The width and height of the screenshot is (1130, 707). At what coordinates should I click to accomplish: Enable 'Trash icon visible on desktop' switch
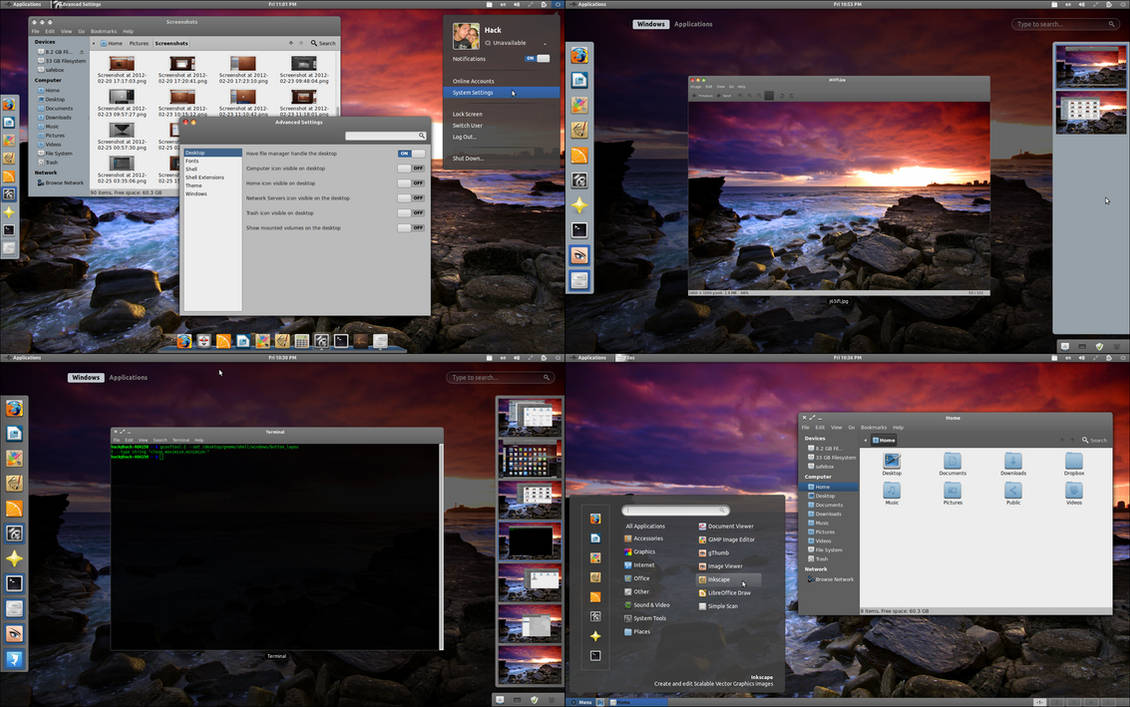(411, 213)
